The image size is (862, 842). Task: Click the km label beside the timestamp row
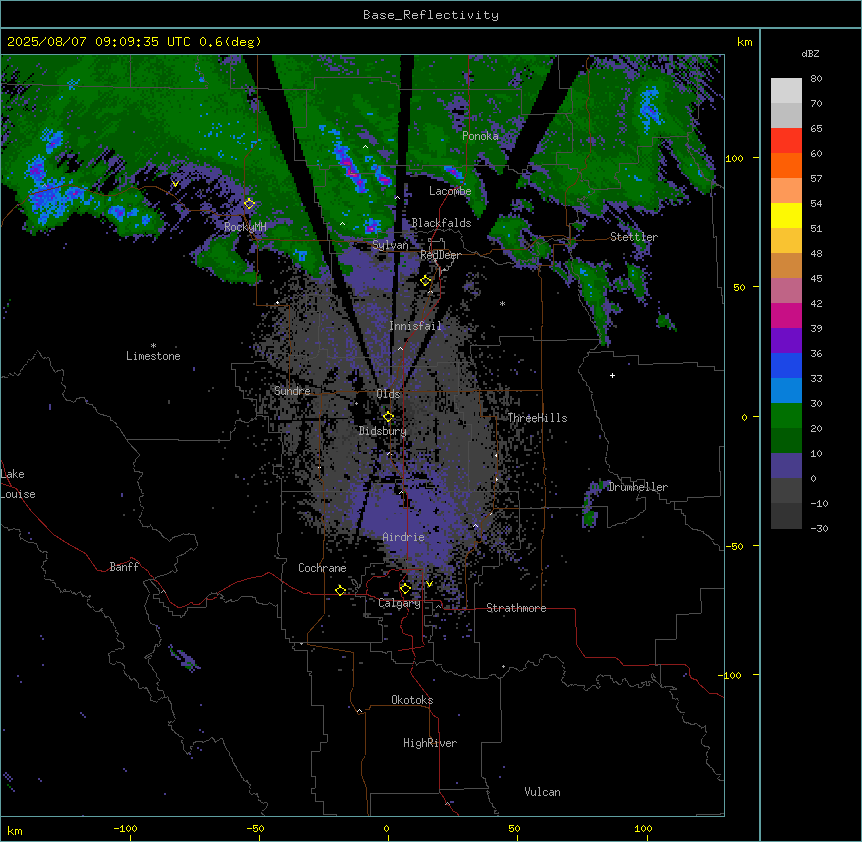pos(744,42)
